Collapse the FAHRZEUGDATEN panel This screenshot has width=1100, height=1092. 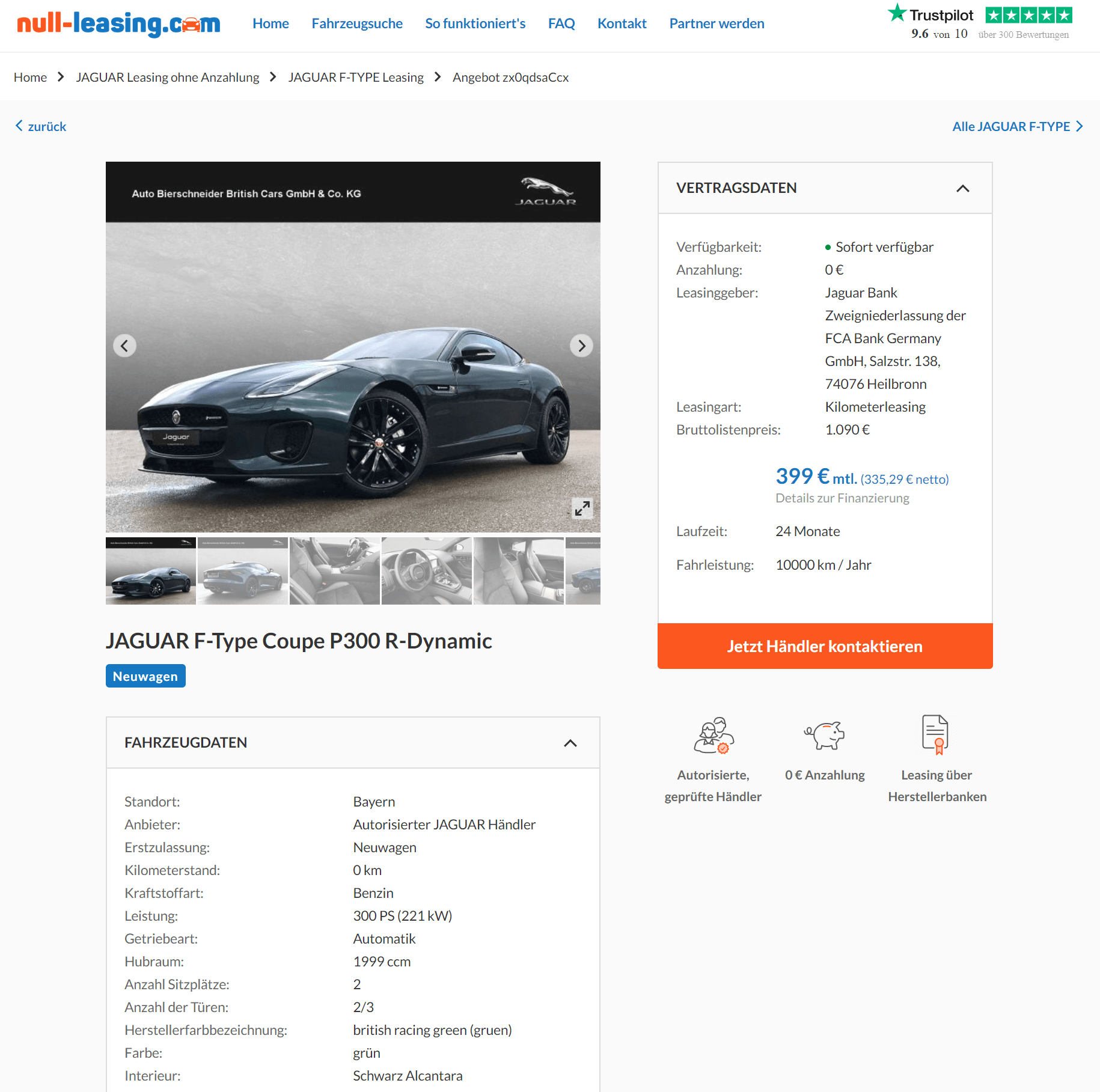[570, 743]
